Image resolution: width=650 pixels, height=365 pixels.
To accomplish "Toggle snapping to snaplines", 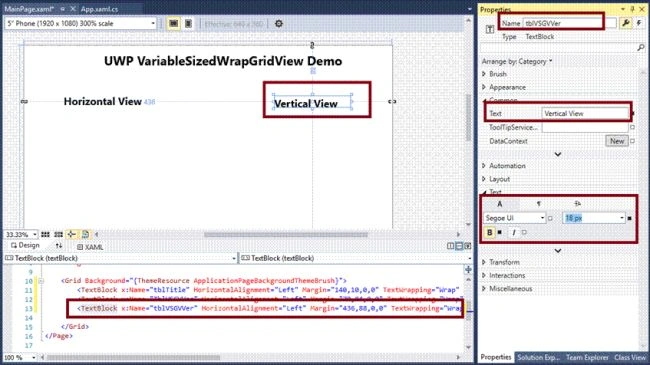I will point(71,235).
